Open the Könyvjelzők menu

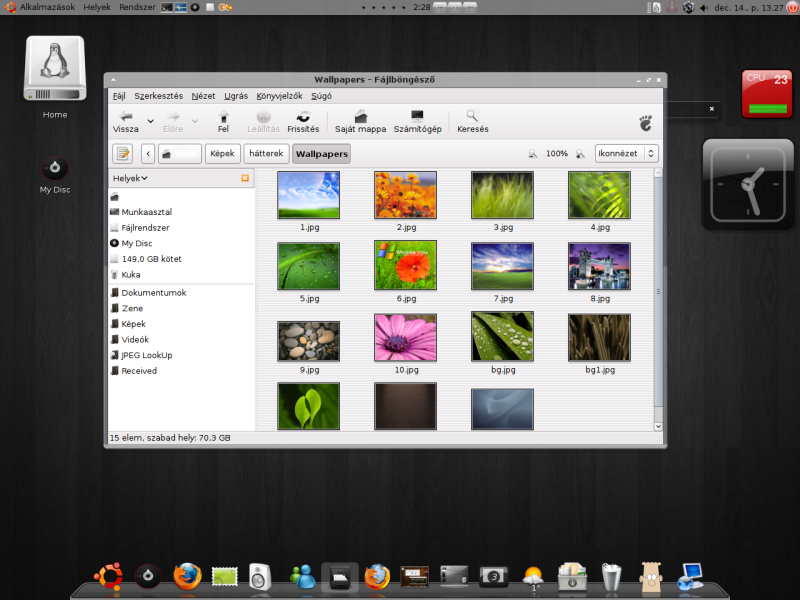(x=279, y=96)
